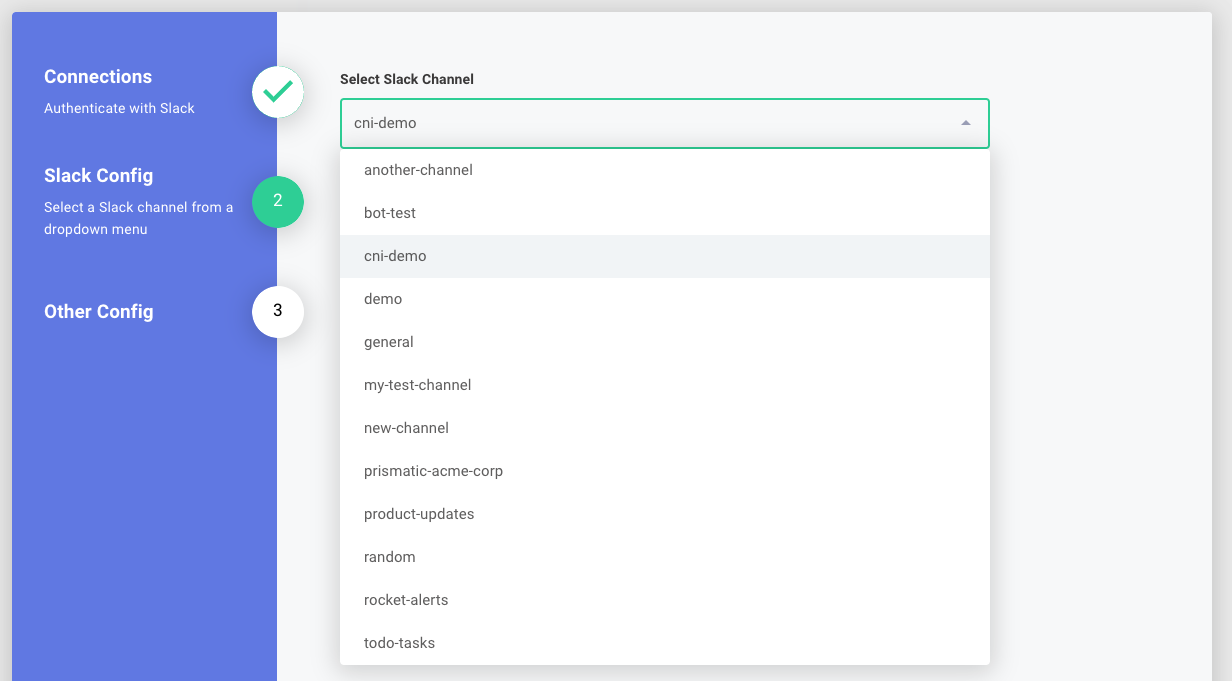Choose bot-test from the channel list

click(x=390, y=212)
